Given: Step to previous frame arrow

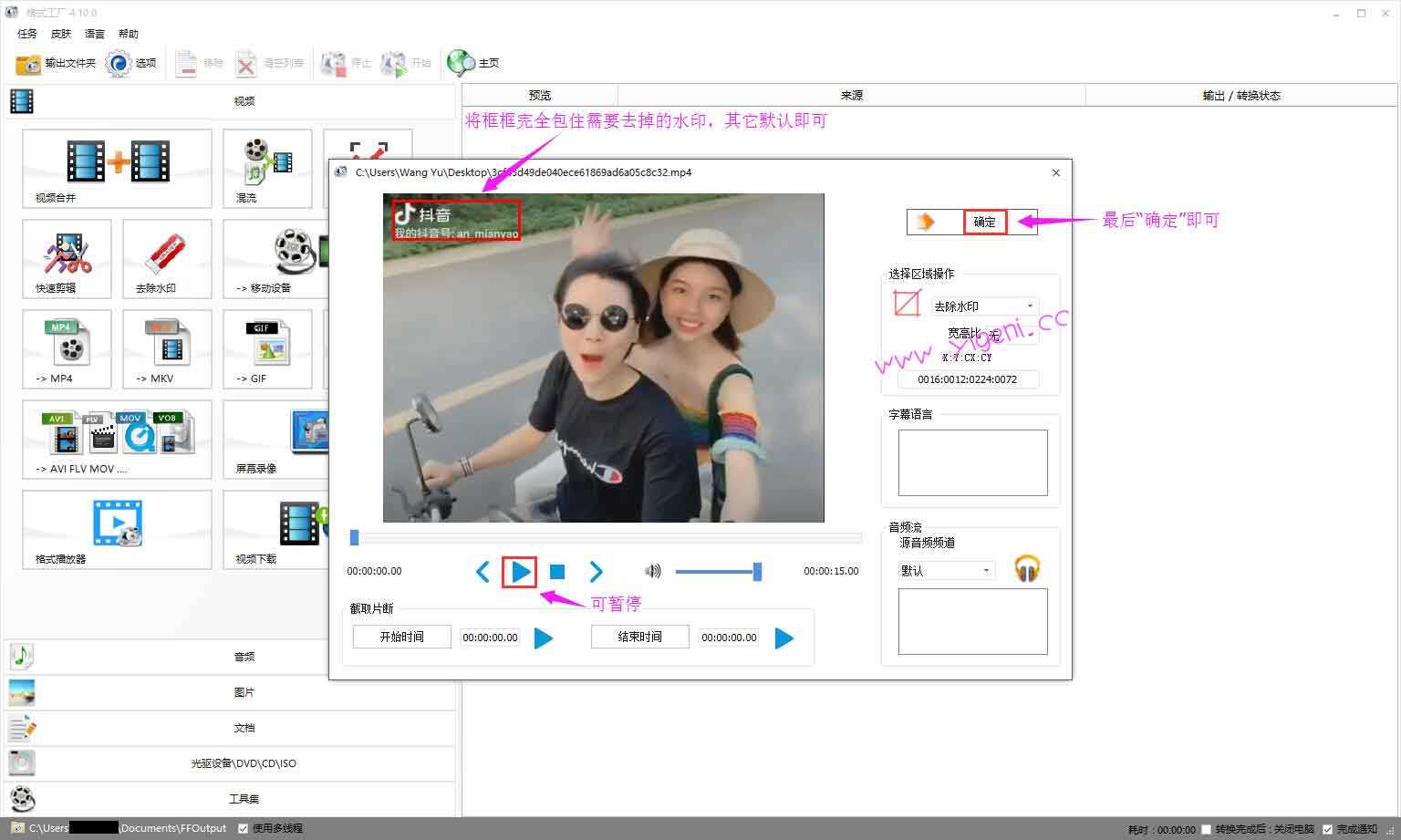Looking at the screenshot, I should tap(483, 572).
